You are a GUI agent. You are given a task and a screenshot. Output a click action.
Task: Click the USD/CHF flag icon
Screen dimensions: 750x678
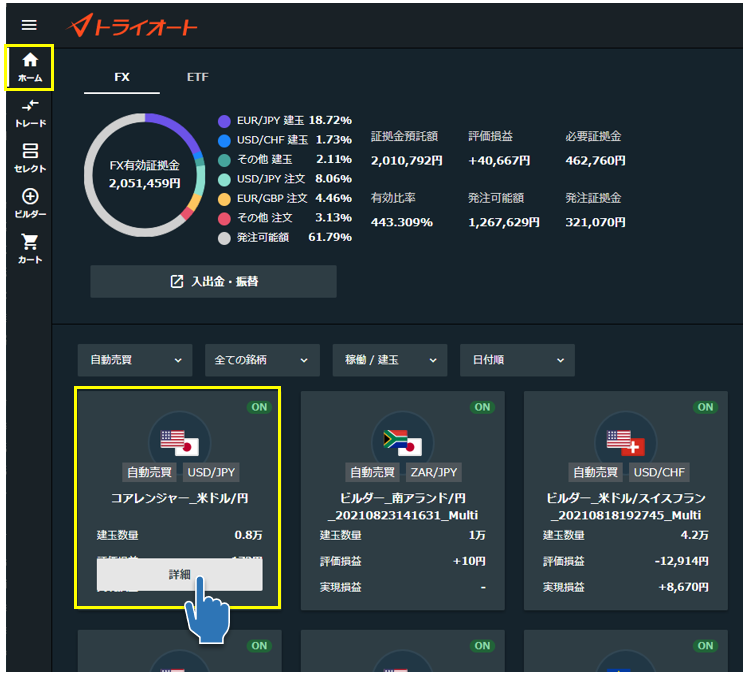coord(626,442)
